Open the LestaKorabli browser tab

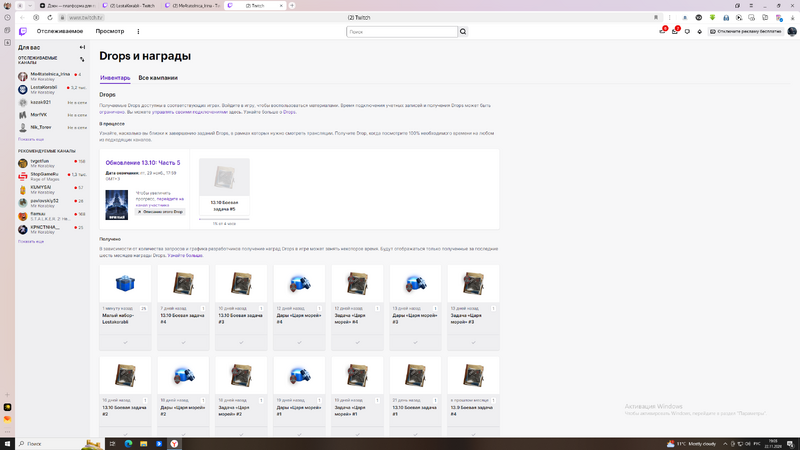click(x=131, y=6)
